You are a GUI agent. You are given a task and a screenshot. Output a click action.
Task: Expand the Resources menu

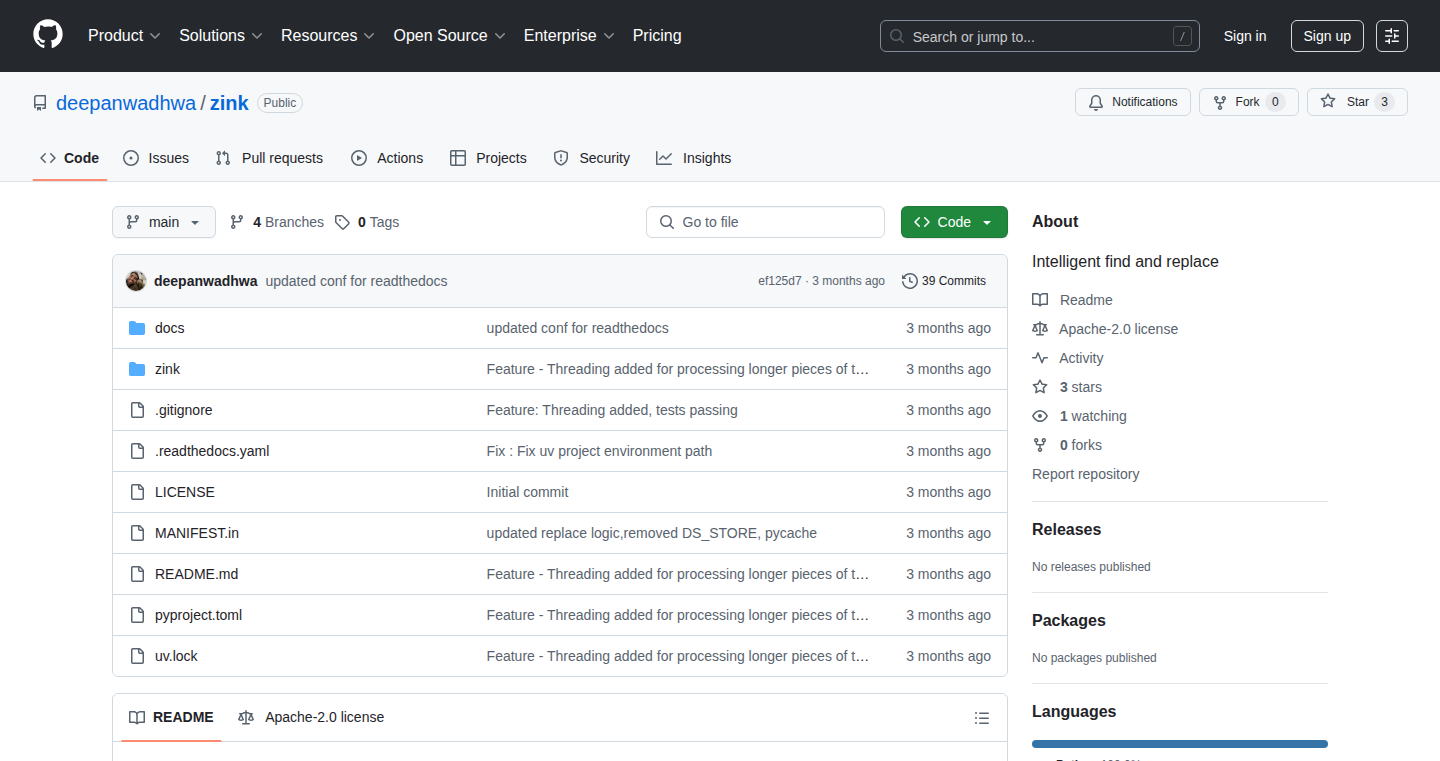[328, 35]
